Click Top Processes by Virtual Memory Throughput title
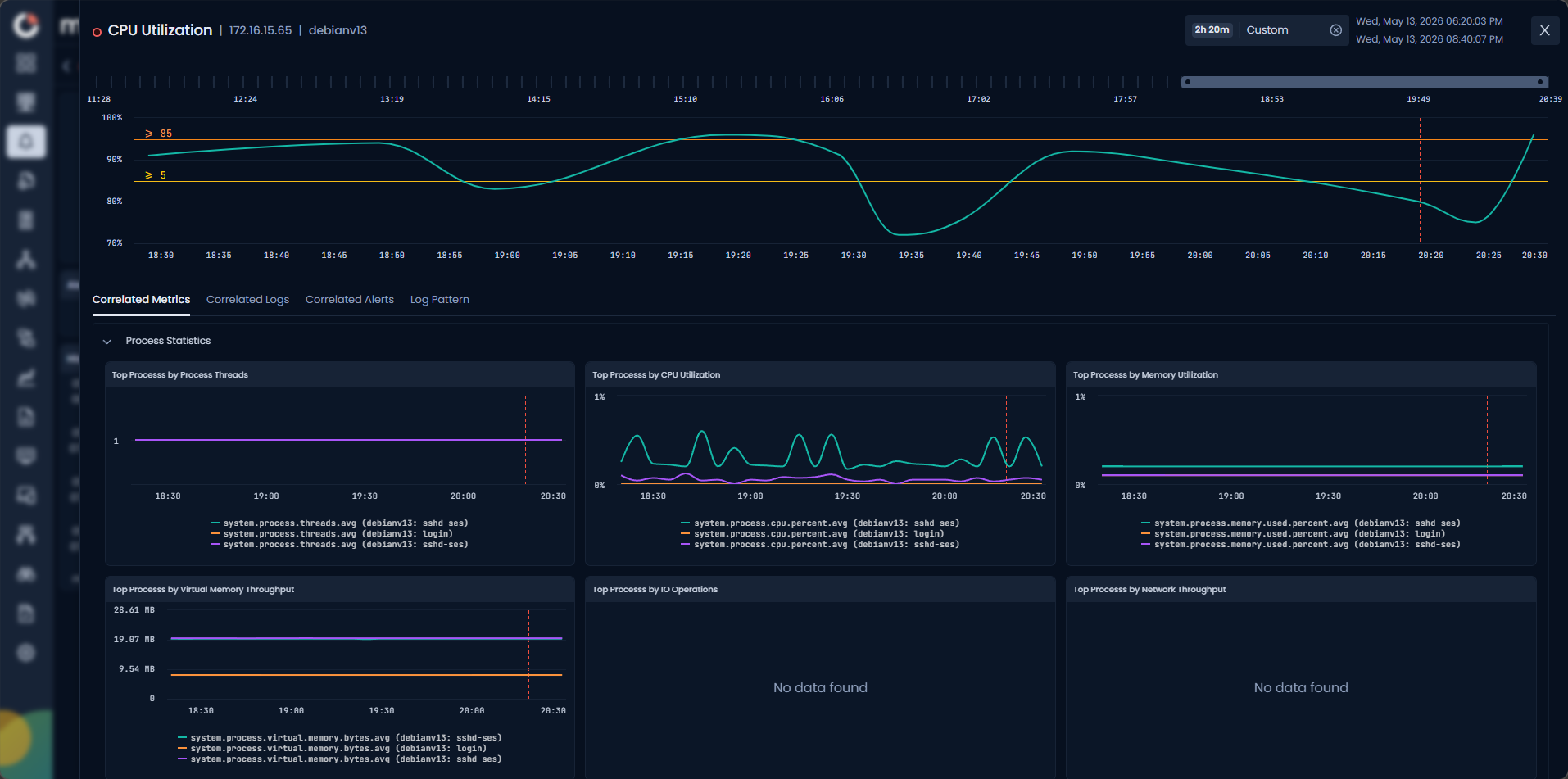This screenshot has height=779, width=1568. click(x=202, y=590)
